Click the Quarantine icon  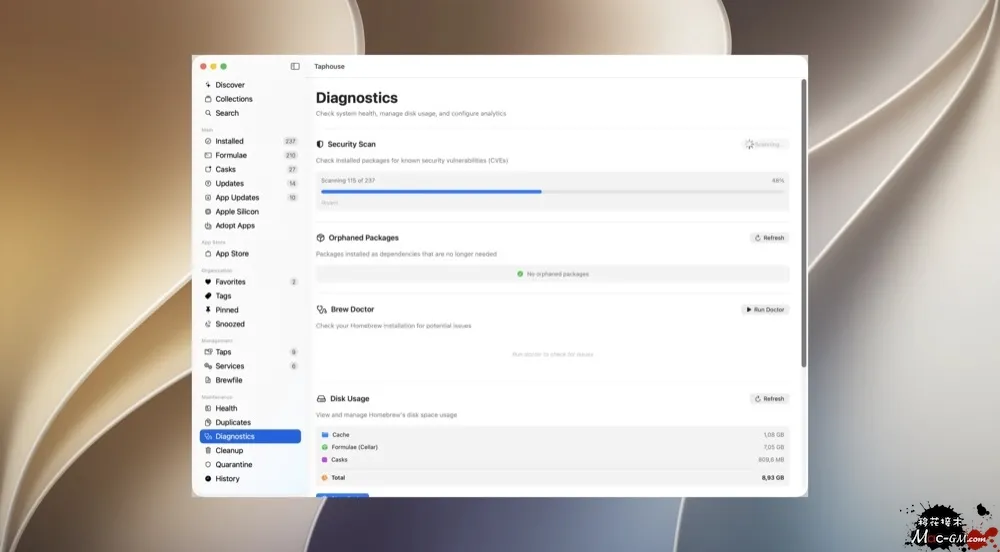(208, 464)
